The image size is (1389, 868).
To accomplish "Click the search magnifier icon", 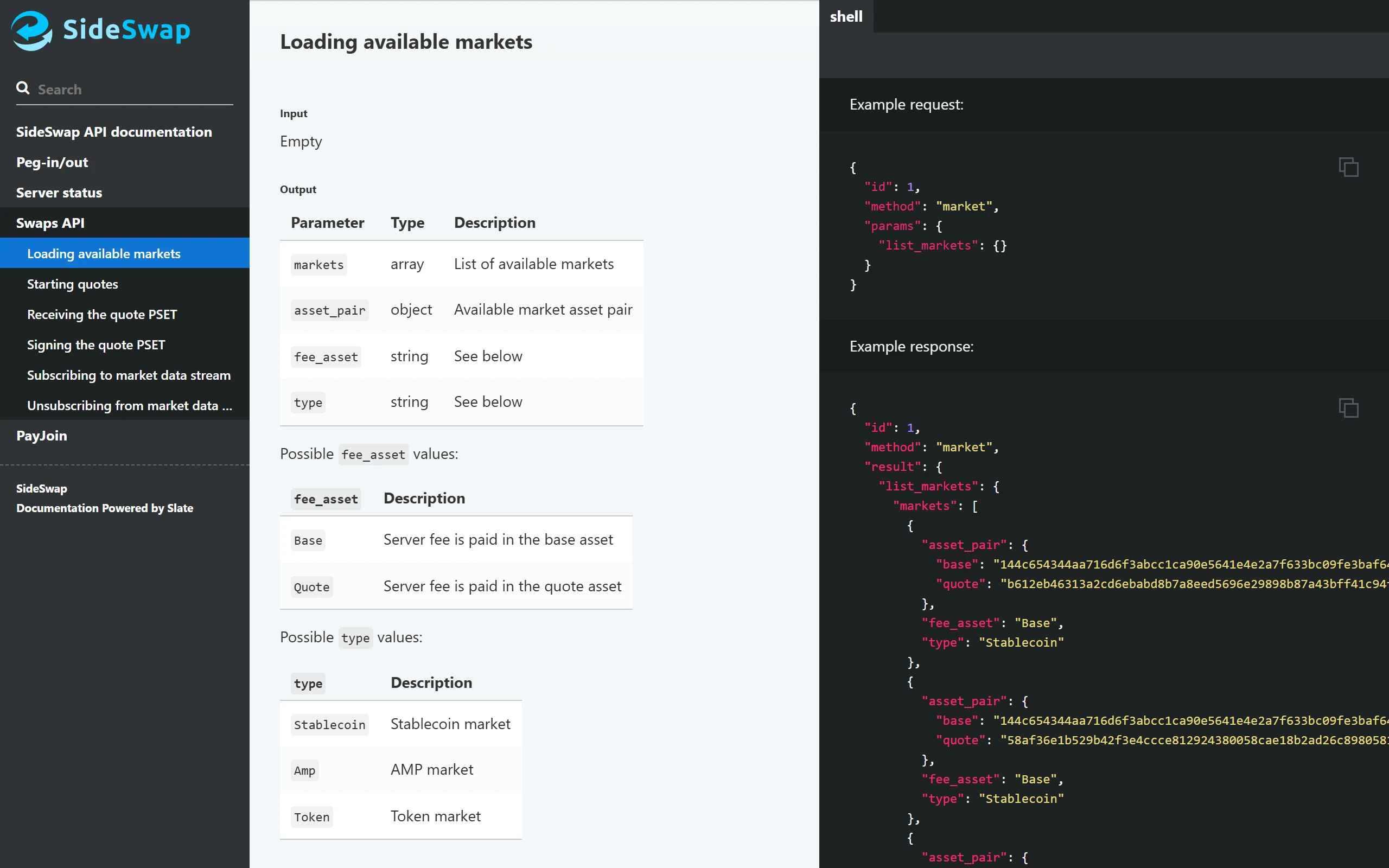I will [x=23, y=88].
